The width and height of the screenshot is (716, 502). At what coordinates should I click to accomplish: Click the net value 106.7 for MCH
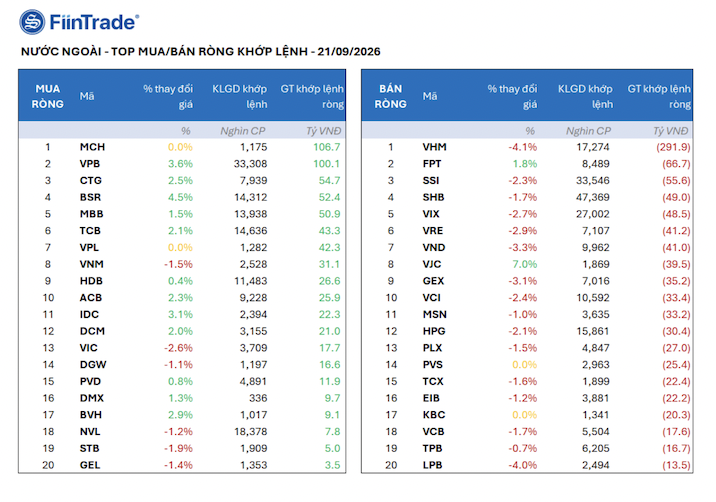tap(326, 147)
